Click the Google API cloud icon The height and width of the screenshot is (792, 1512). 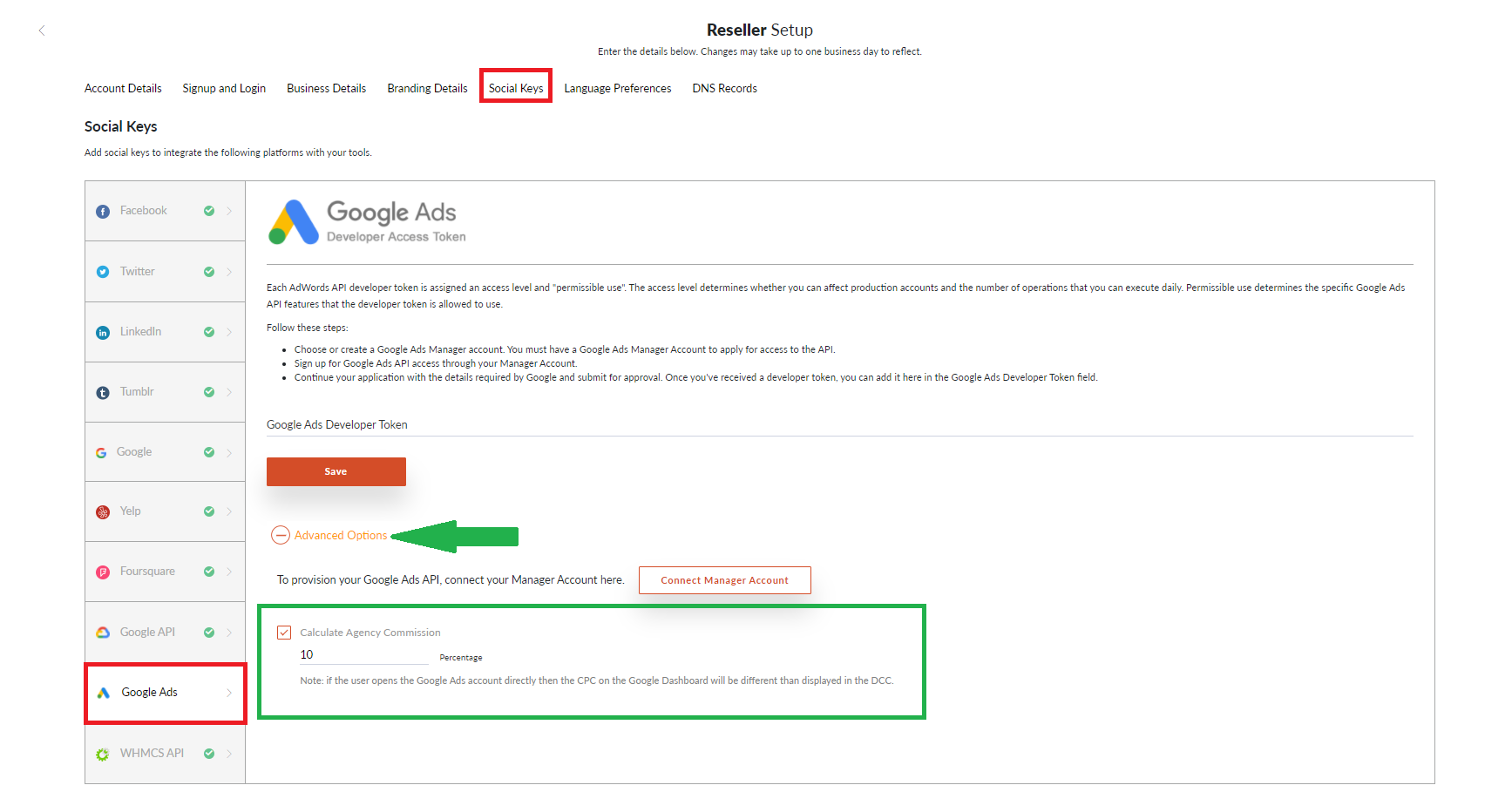tap(103, 633)
